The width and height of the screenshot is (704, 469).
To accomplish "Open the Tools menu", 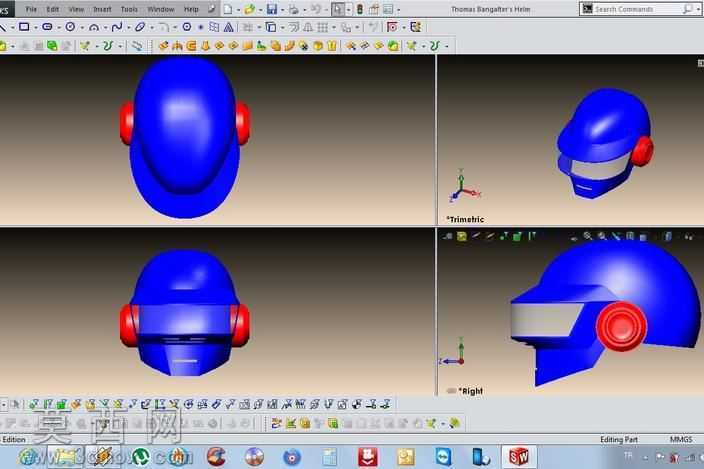I will click(x=129, y=9).
